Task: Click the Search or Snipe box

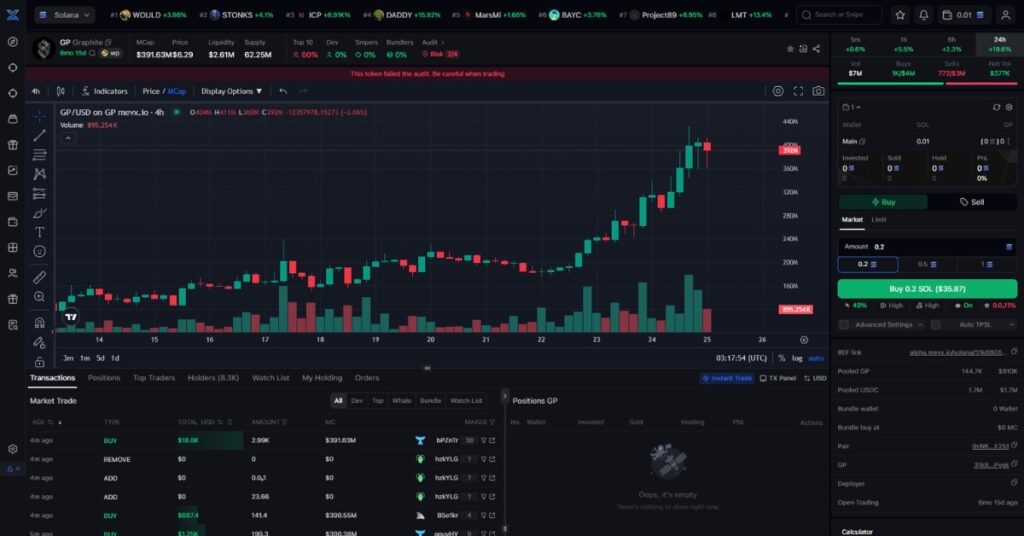Action: point(839,14)
